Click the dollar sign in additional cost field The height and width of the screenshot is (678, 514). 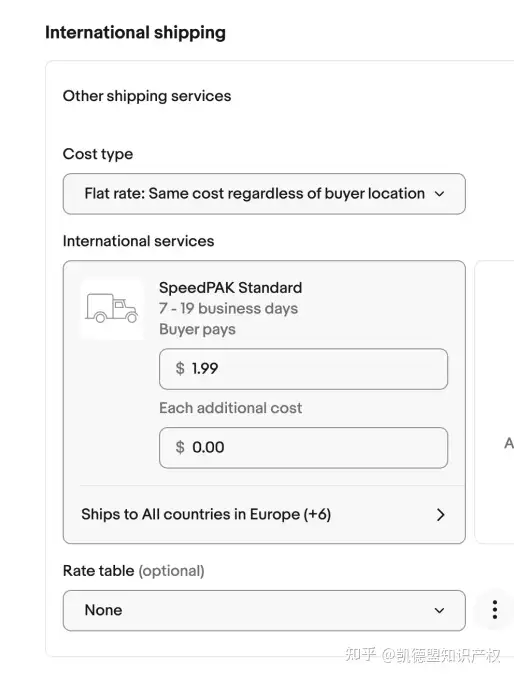[180, 447]
